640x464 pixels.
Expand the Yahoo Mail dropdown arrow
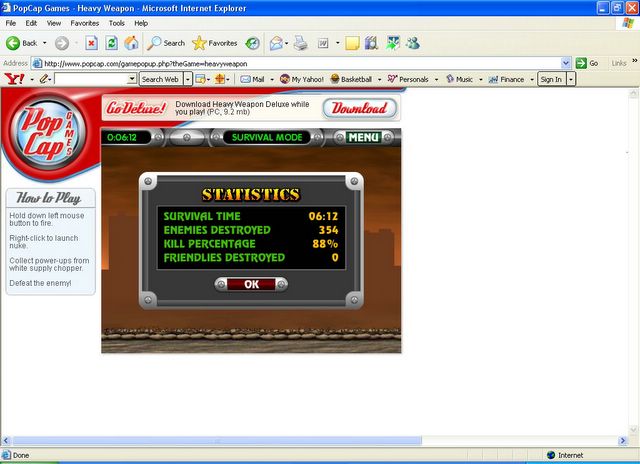pyautogui.click(x=272, y=79)
